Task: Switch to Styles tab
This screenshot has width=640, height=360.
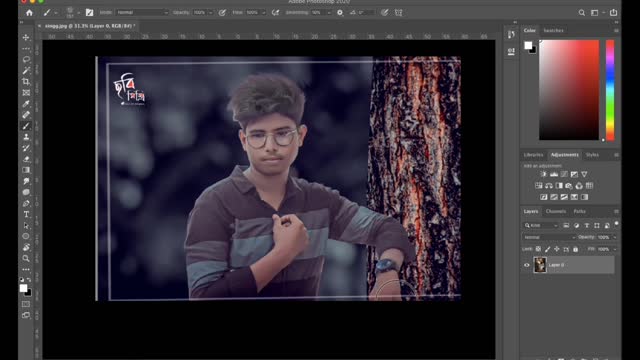Action: point(592,155)
